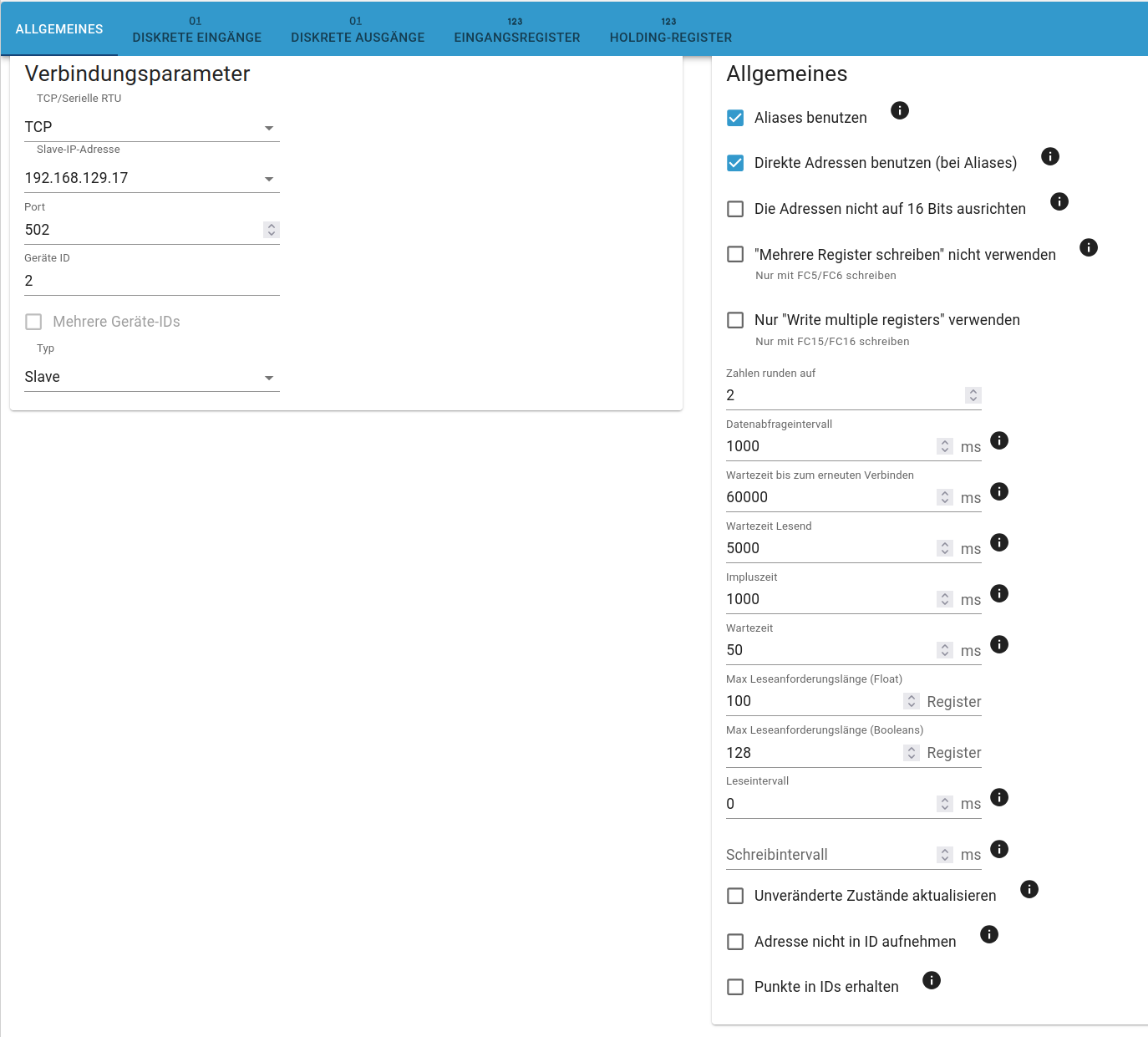Image resolution: width=1148 pixels, height=1037 pixels.
Task: Switch to the Holding-Register tab
Action: point(670,30)
